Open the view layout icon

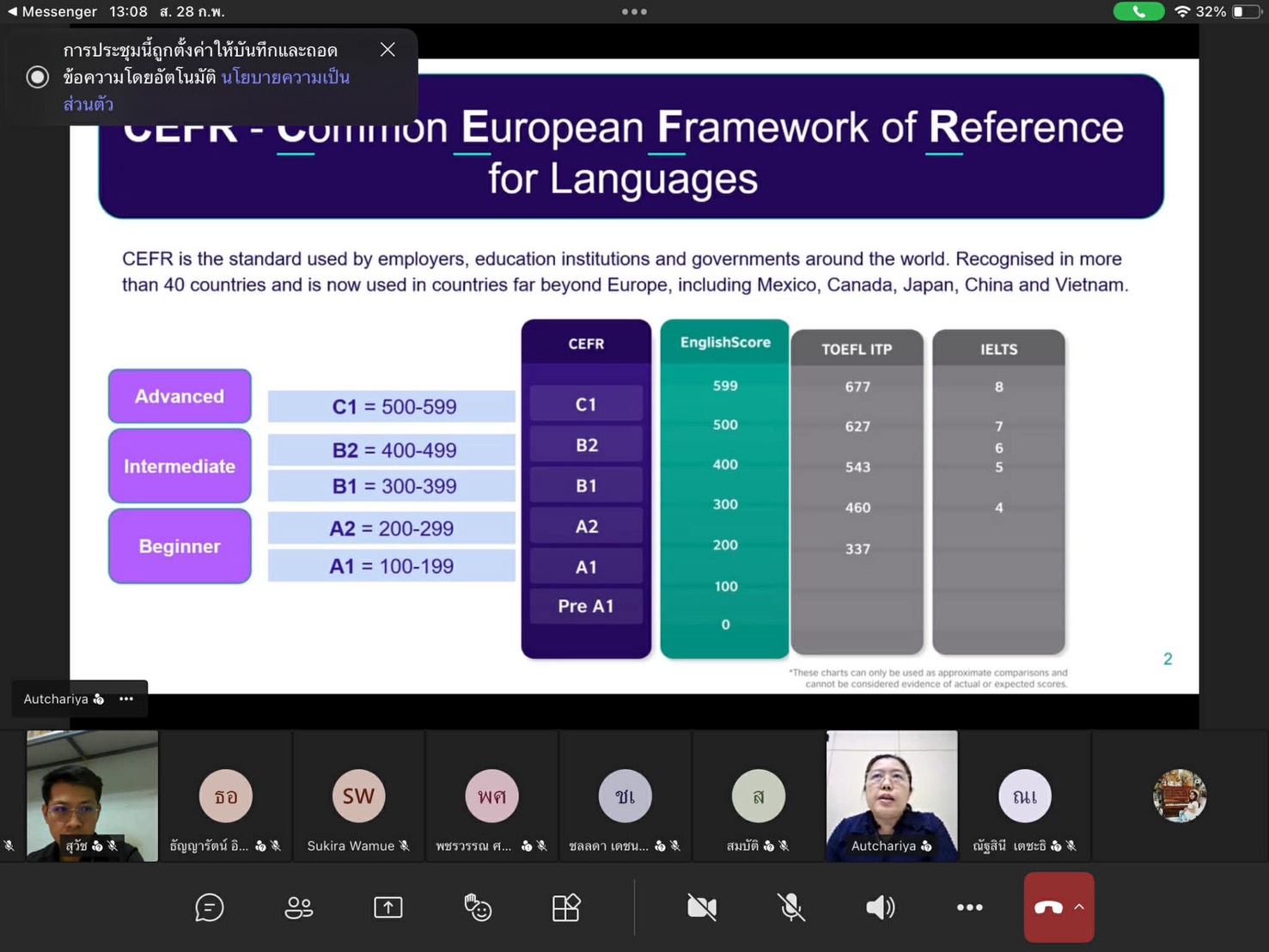565,907
